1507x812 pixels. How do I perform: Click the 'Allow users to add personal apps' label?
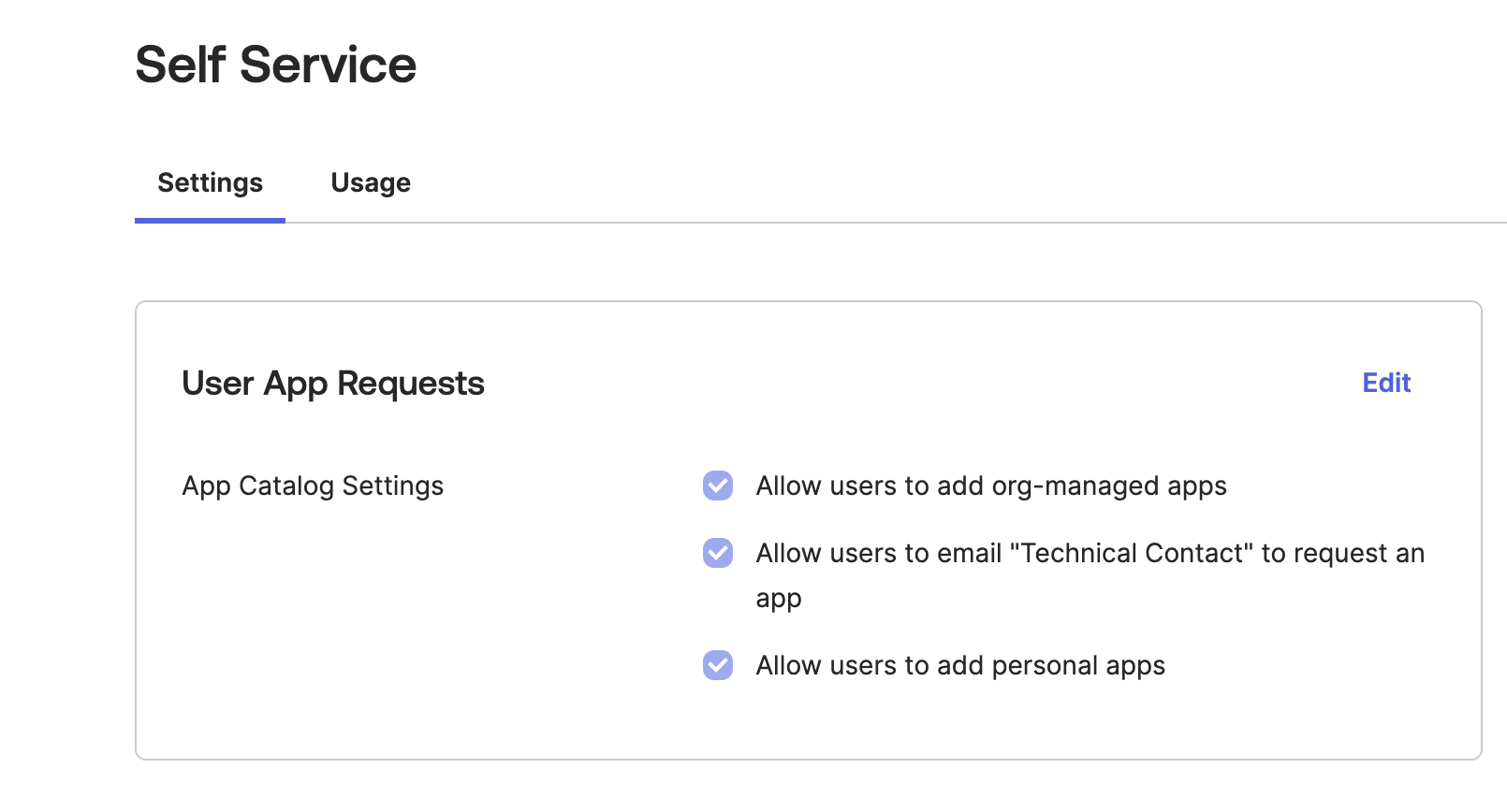pyautogui.click(x=959, y=665)
